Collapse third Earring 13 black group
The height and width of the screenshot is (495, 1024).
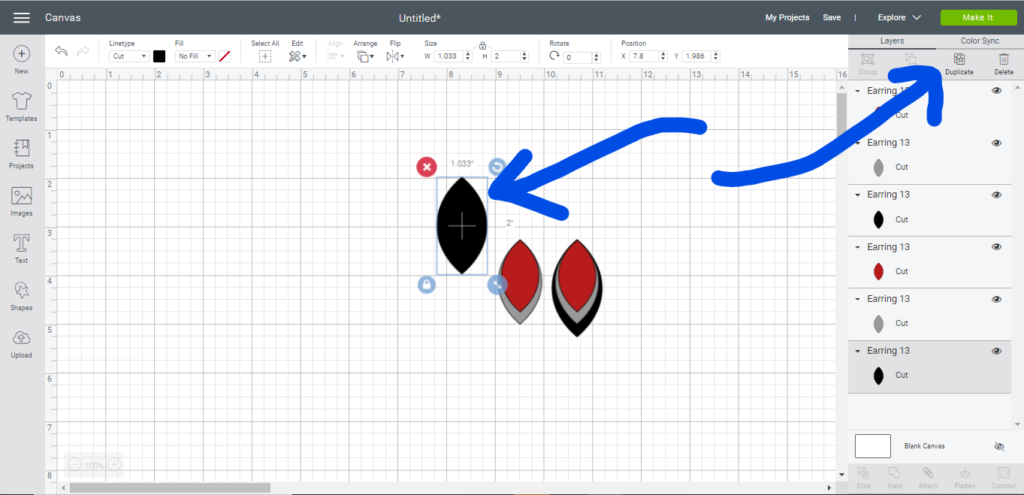pyautogui.click(x=857, y=195)
